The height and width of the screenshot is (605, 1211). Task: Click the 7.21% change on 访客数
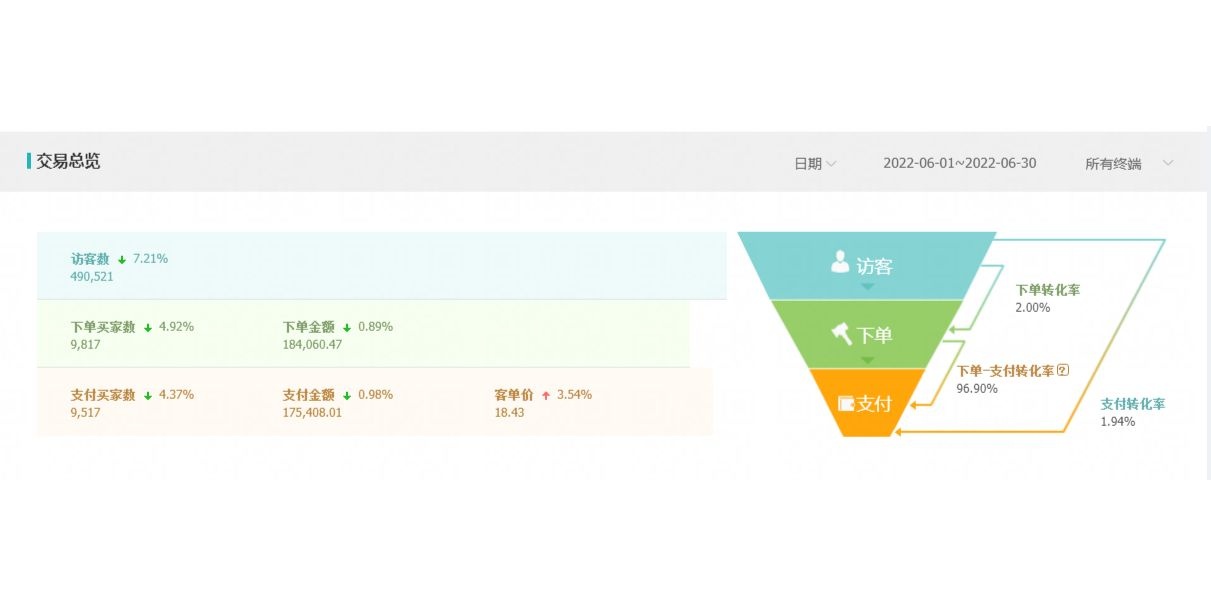pyautogui.click(x=150, y=259)
